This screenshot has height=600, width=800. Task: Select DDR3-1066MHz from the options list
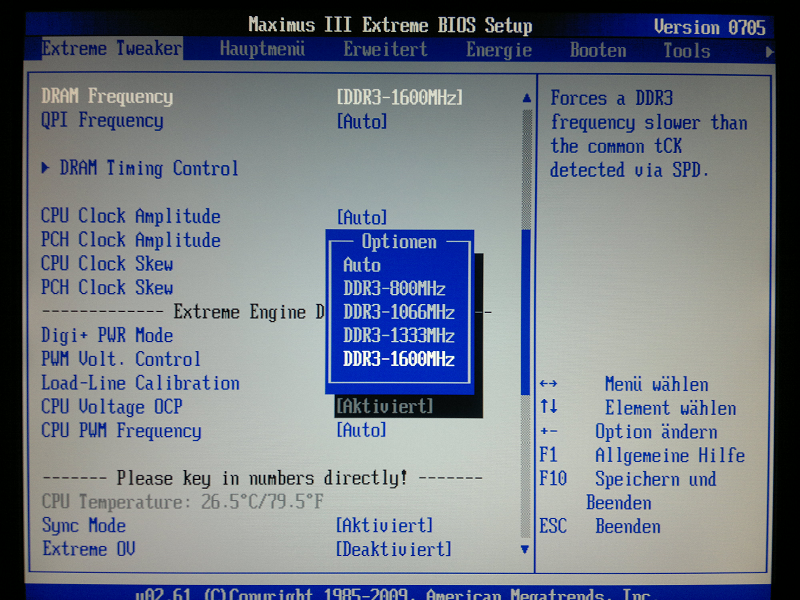pyautogui.click(x=399, y=312)
